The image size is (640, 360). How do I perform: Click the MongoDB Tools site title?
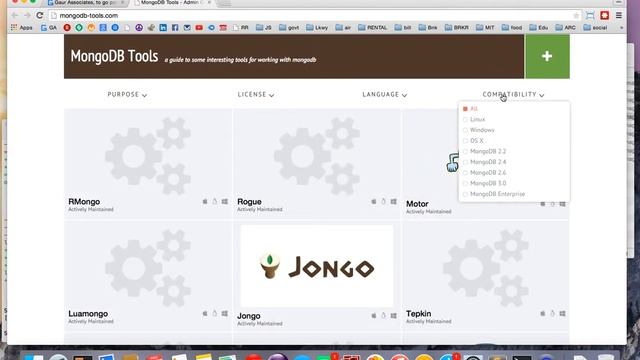(x=114, y=56)
